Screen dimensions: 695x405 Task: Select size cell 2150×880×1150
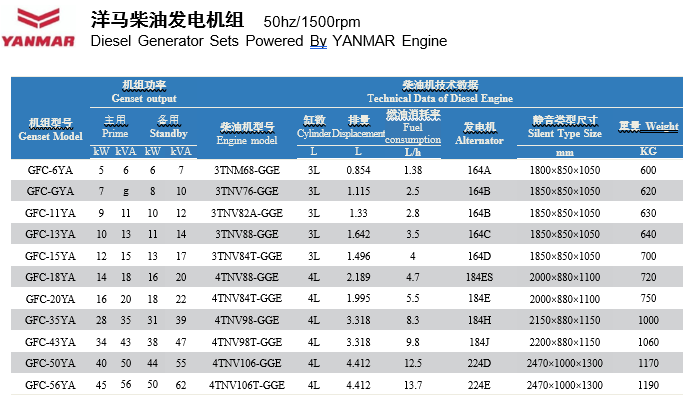pos(565,320)
